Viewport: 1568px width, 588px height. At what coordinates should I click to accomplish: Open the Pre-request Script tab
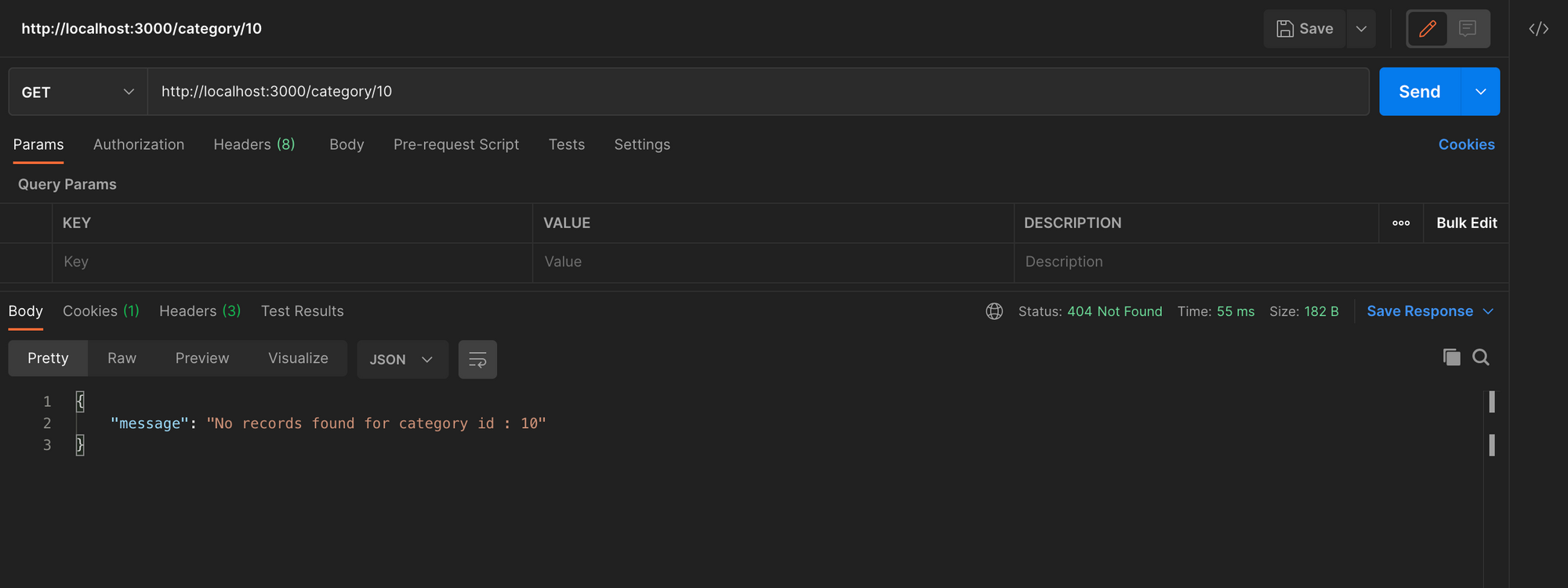pyautogui.click(x=456, y=145)
